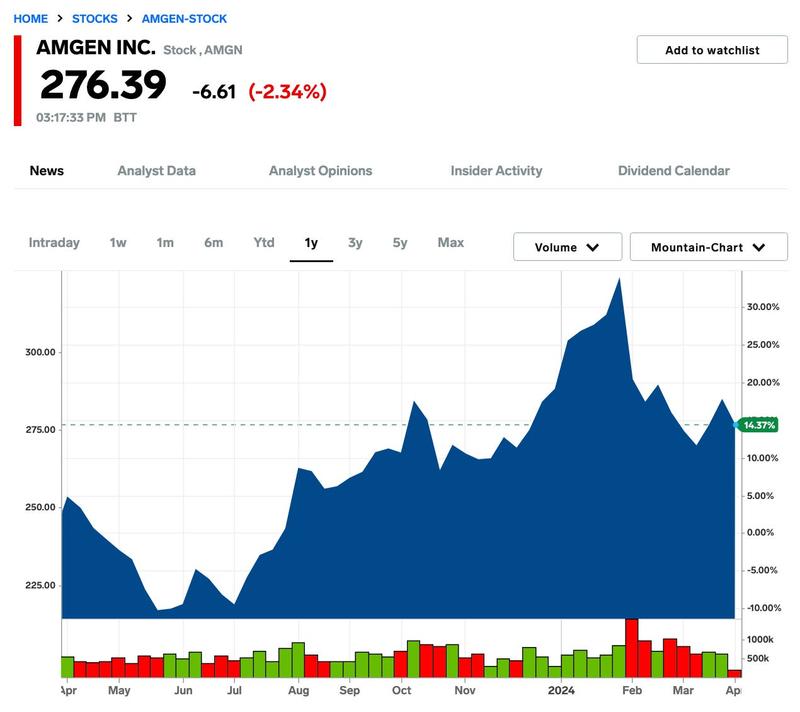Click the price peak before Feb 2024
This screenshot has height=712, width=800.
point(619,279)
